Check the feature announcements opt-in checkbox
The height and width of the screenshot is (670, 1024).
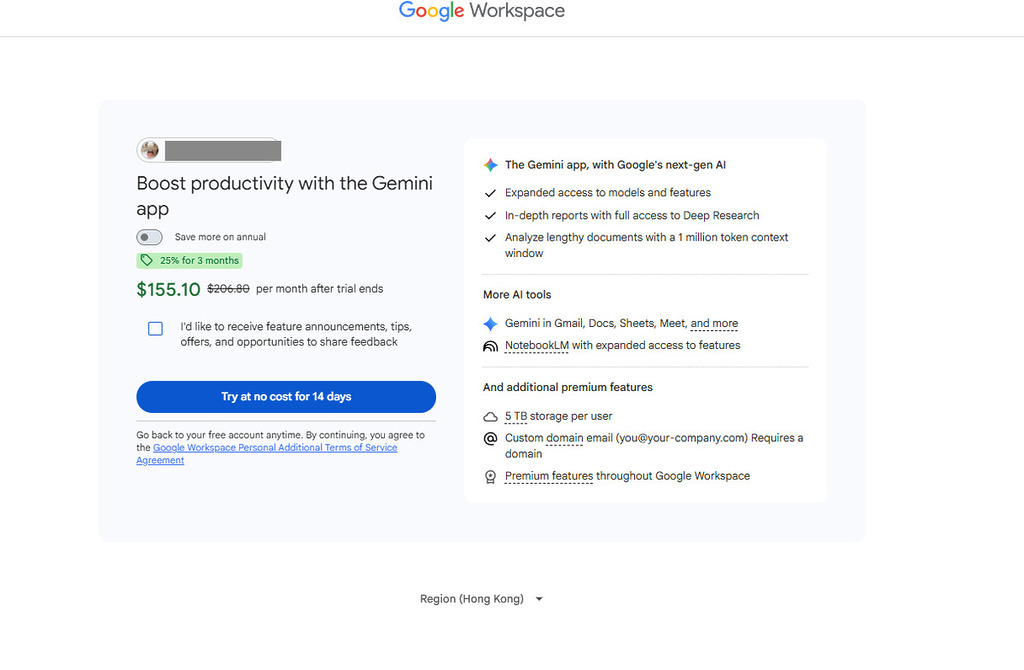pyautogui.click(x=155, y=327)
